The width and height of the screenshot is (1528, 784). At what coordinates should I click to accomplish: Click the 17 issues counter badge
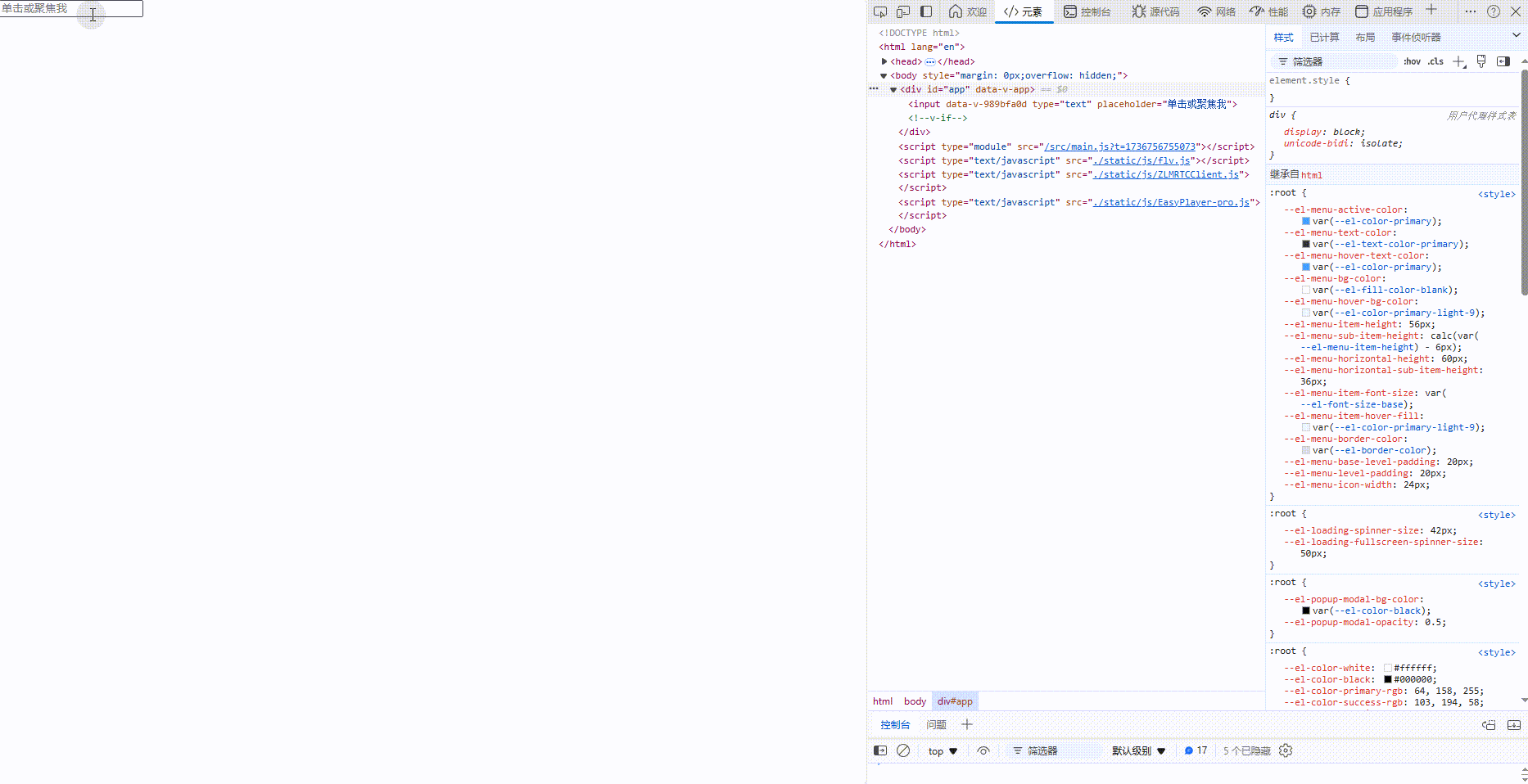pyautogui.click(x=1196, y=750)
